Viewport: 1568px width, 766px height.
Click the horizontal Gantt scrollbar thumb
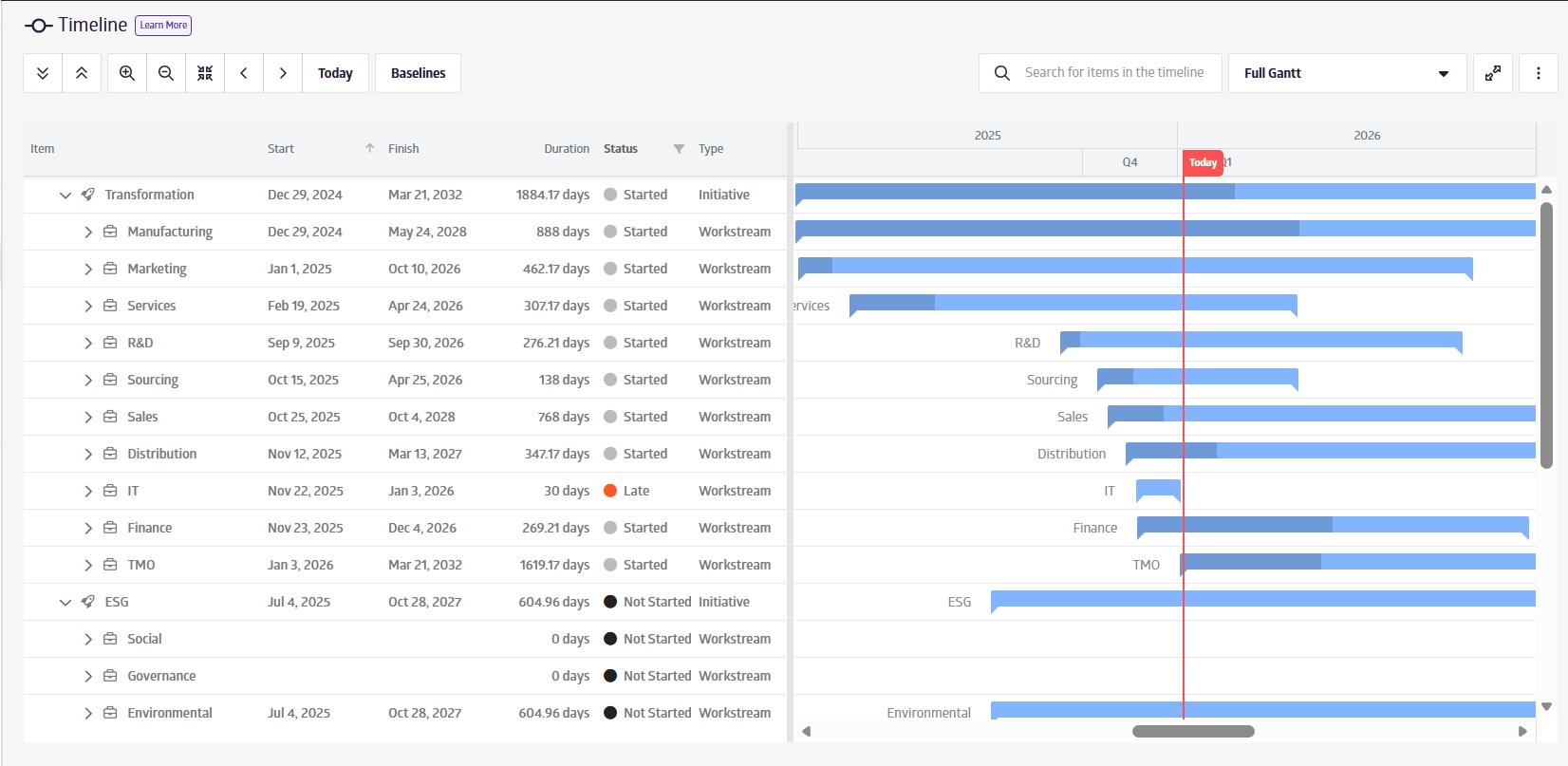(1193, 731)
